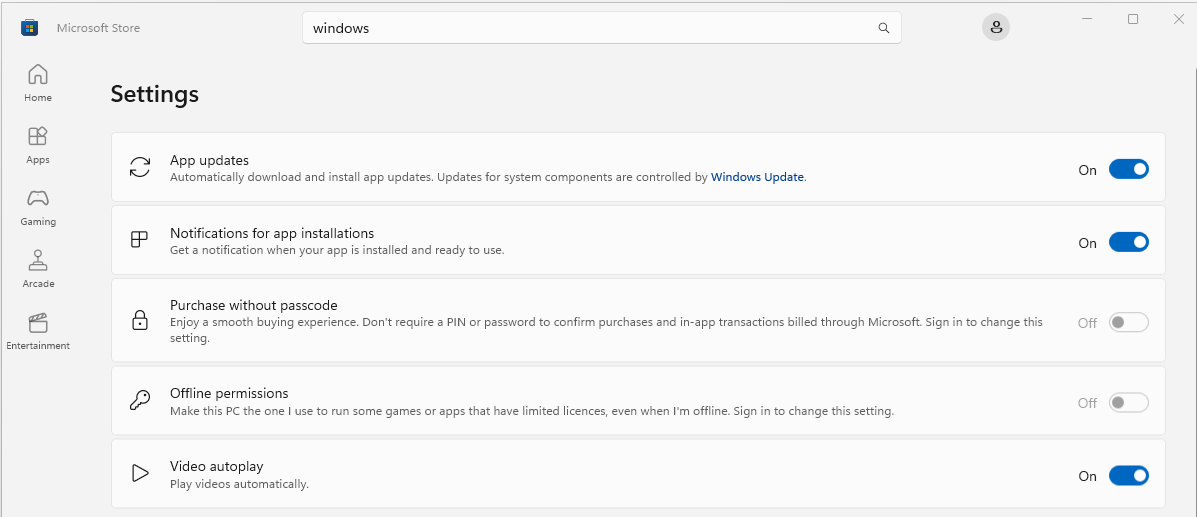Maximize the Microsoft Store window
The height and width of the screenshot is (517, 1197).
tap(1133, 19)
